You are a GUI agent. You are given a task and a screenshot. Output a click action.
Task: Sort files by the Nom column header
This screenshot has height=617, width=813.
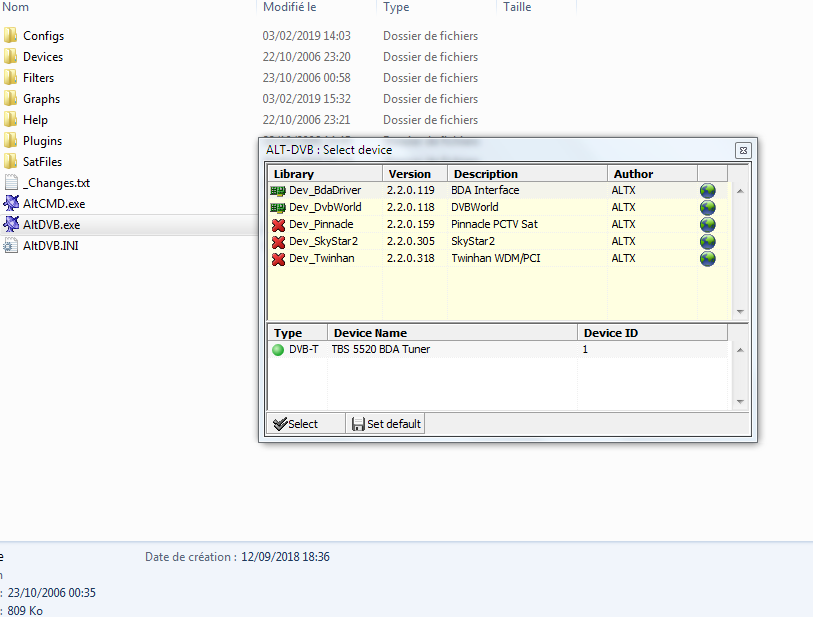click(17, 7)
